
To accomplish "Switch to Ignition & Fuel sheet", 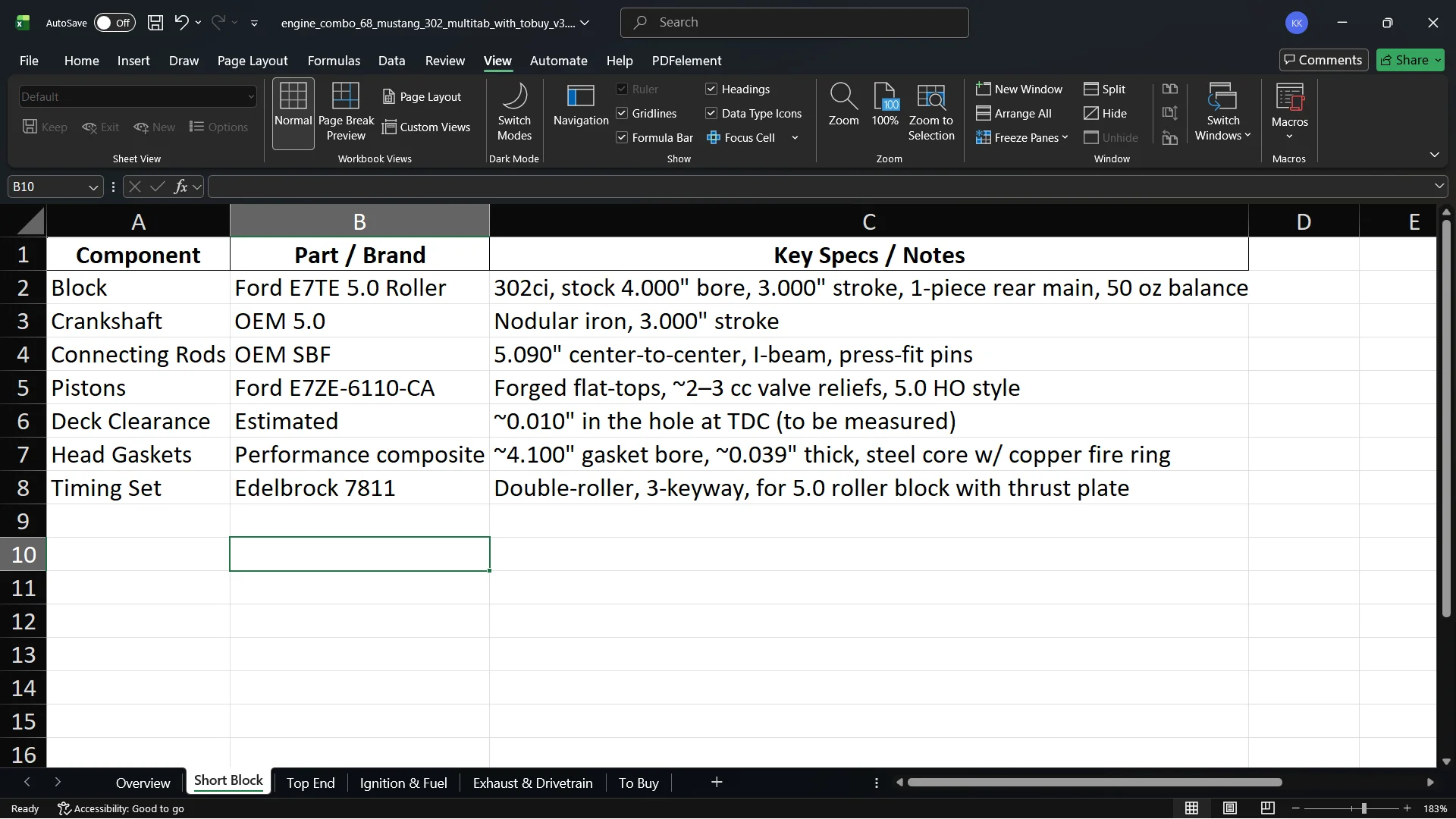I will tap(403, 783).
